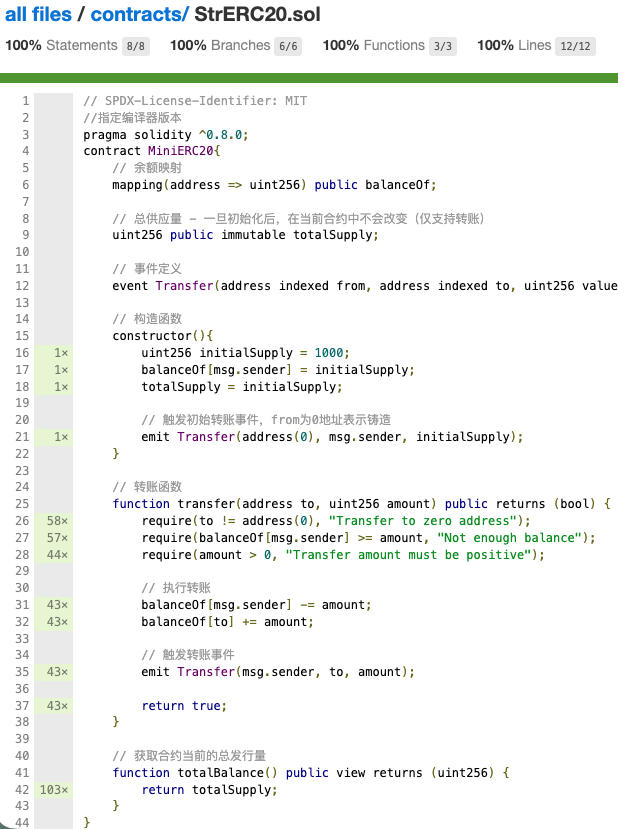618x829 pixels.
Task: Click the green coverage status bar
Action: pos(309,77)
